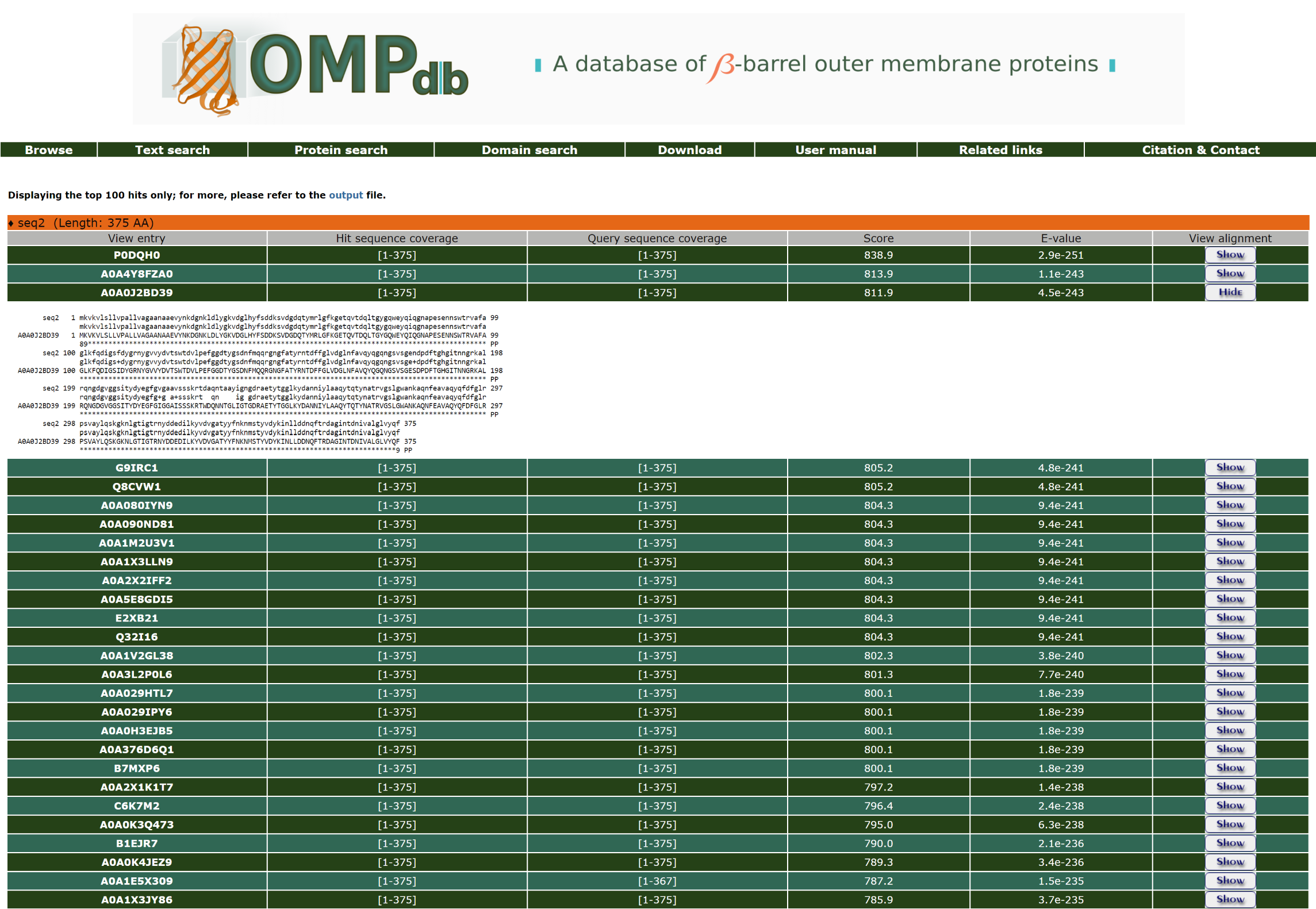Open entry A0A0K3Q473
1316x909 pixels.
pyautogui.click(x=137, y=825)
